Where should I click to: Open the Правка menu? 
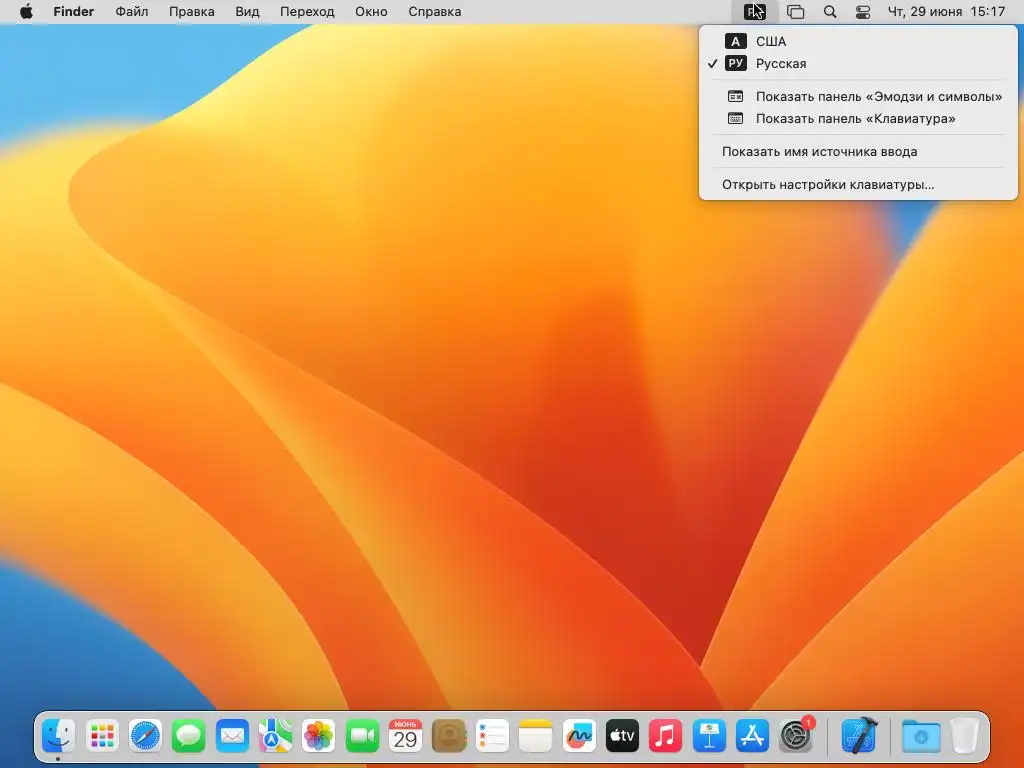[x=191, y=12]
